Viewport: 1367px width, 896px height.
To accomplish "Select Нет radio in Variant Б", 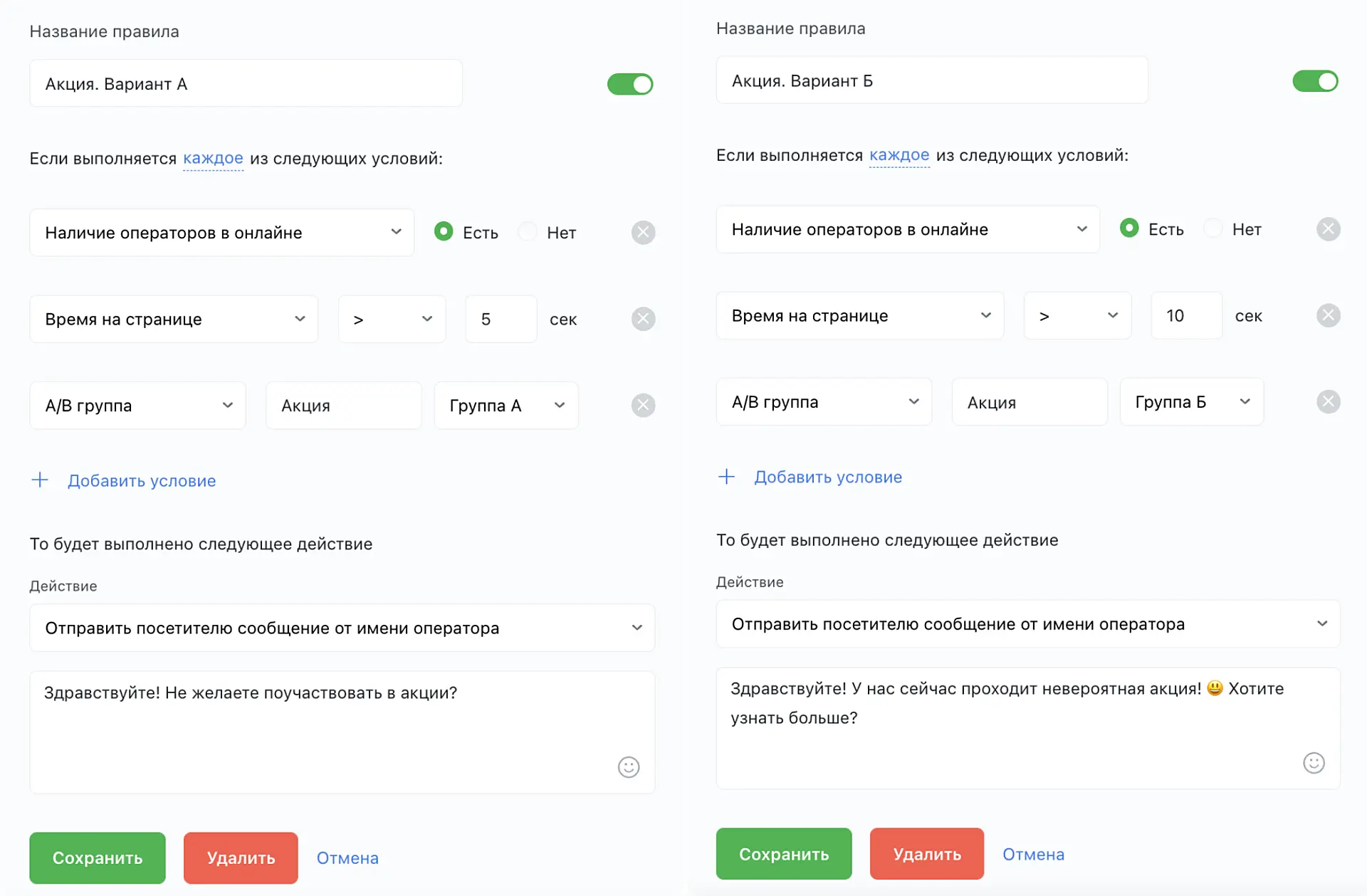I will [x=1213, y=228].
